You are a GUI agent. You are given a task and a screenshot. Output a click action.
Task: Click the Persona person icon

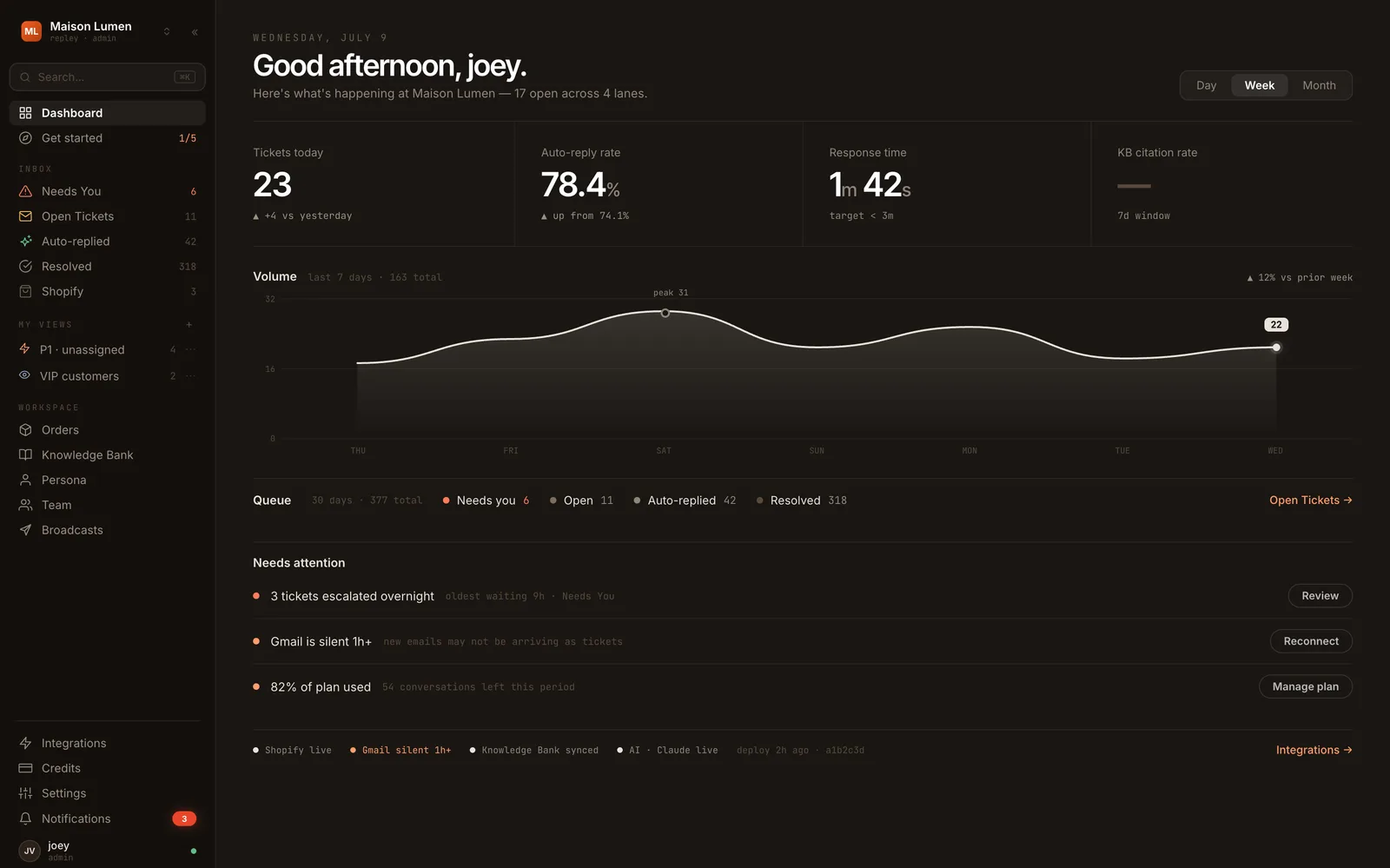(25, 480)
